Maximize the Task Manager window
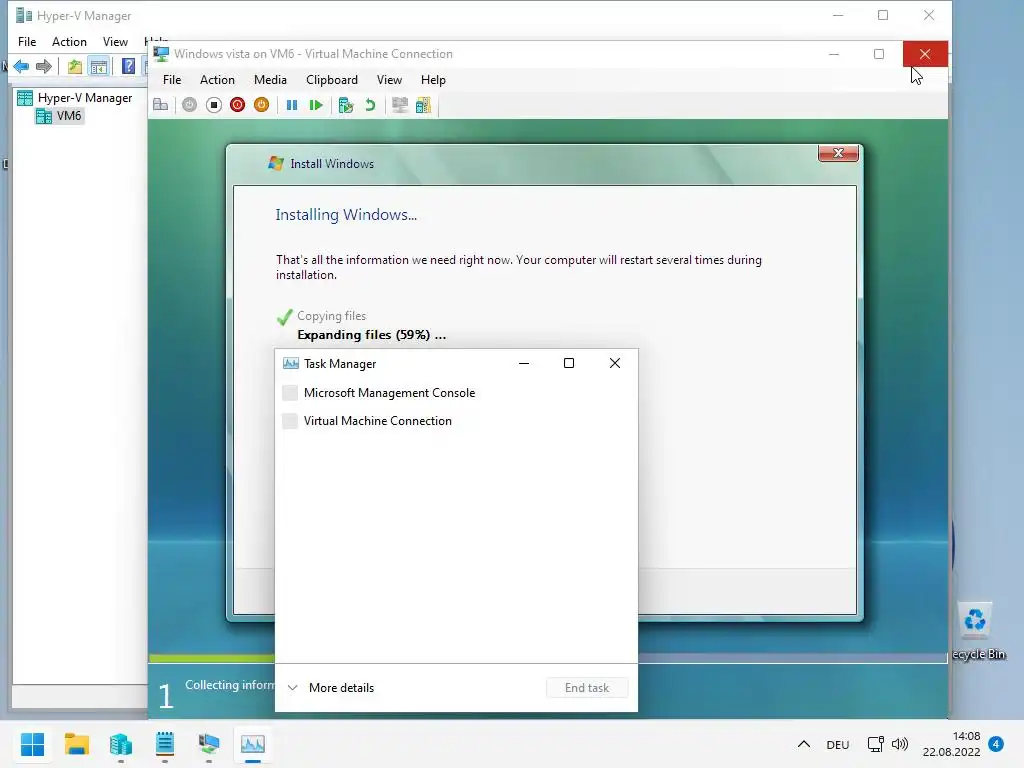Viewport: 1024px width, 768px height. click(x=569, y=363)
